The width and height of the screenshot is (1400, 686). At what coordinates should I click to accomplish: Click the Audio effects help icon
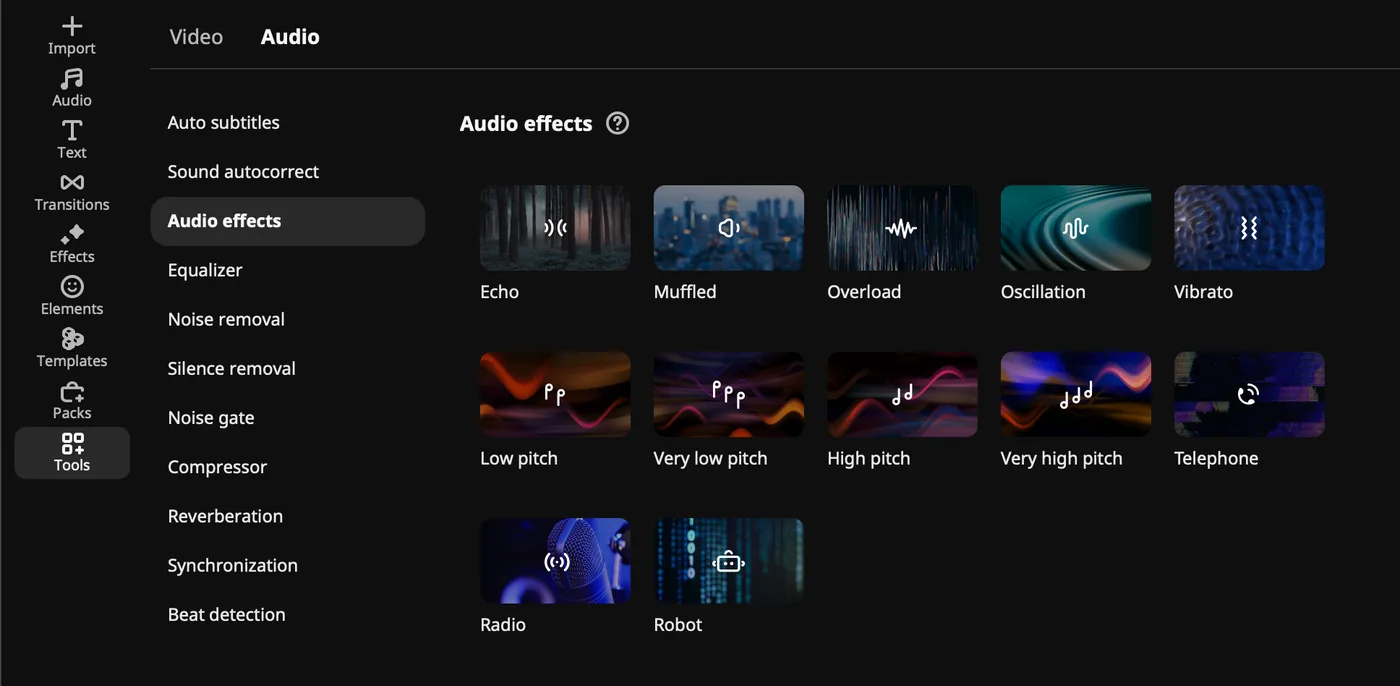click(x=618, y=123)
